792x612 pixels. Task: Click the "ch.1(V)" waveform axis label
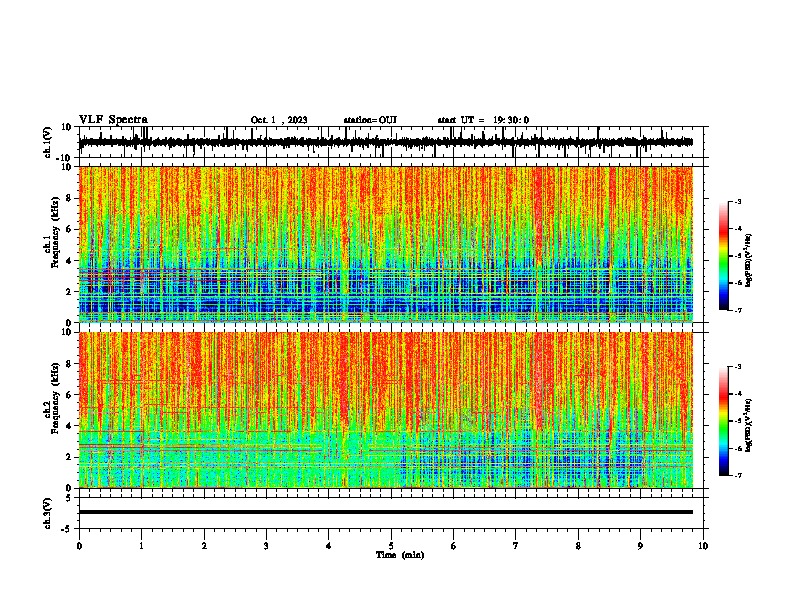[x=48, y=142]
